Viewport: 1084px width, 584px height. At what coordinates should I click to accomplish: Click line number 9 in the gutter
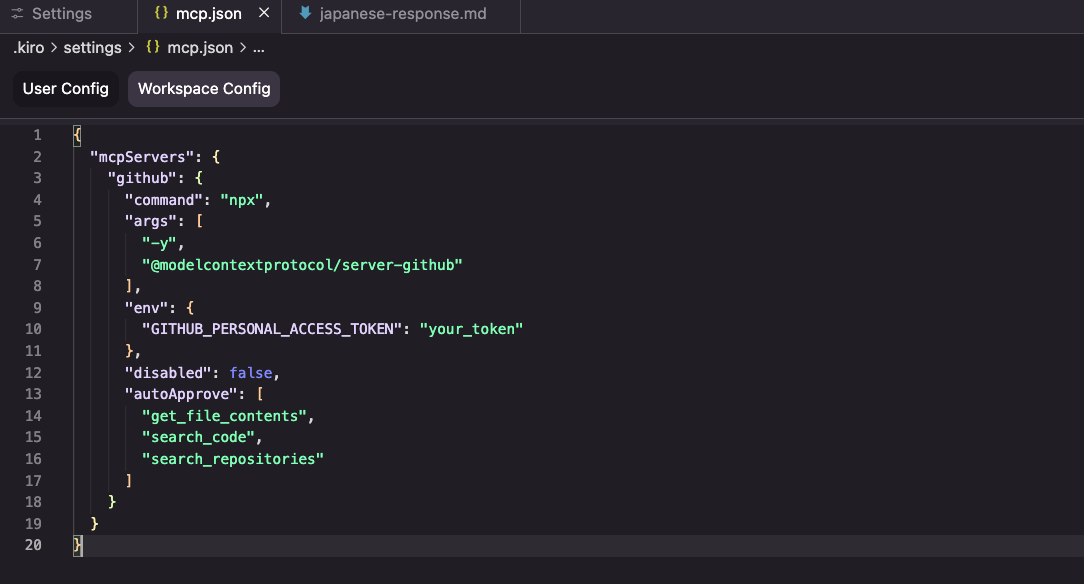37,307
